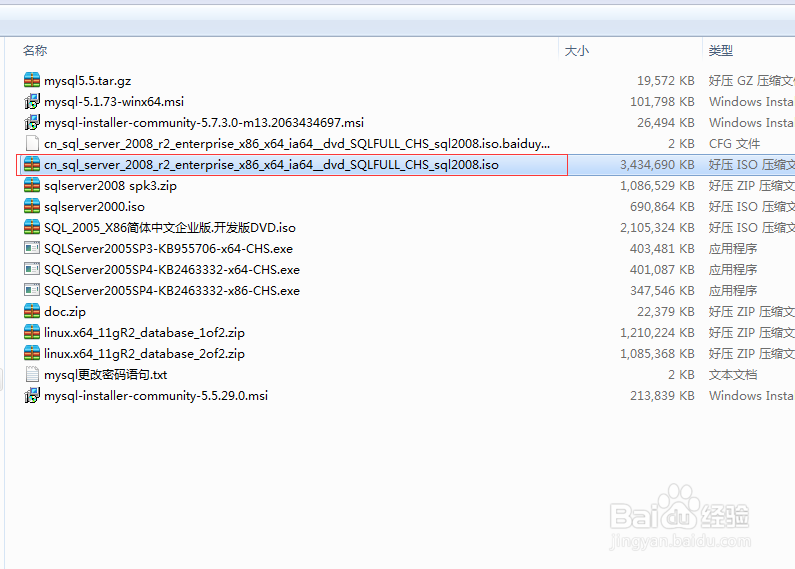The height and width of the screenshot is (569, 795).
Task: Sort files by 名称 column header
Action: pos(35,51)
